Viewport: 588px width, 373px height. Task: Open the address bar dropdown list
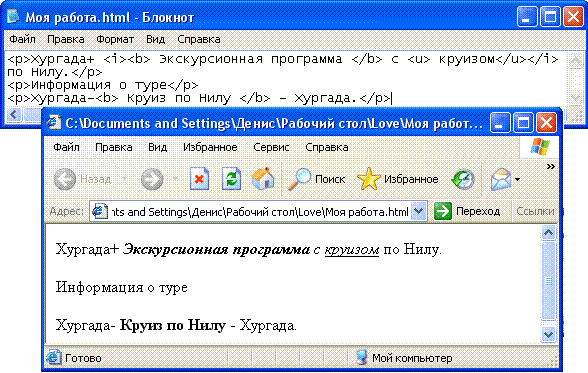(x=418, y=212)
